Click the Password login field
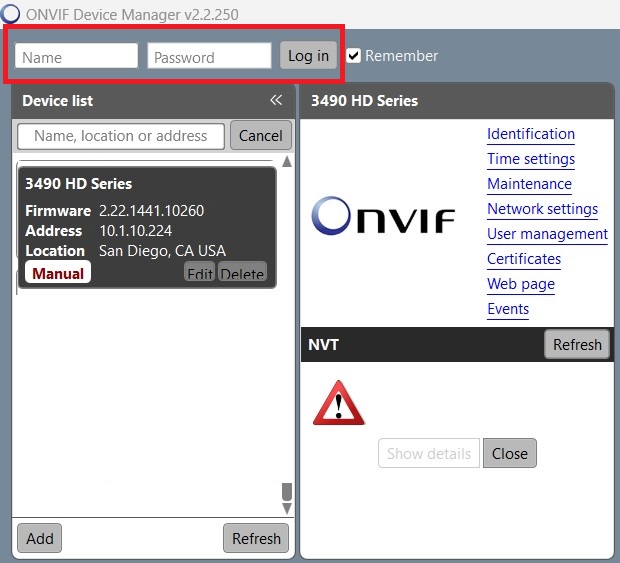620x563 pixels. coord(209,56)
